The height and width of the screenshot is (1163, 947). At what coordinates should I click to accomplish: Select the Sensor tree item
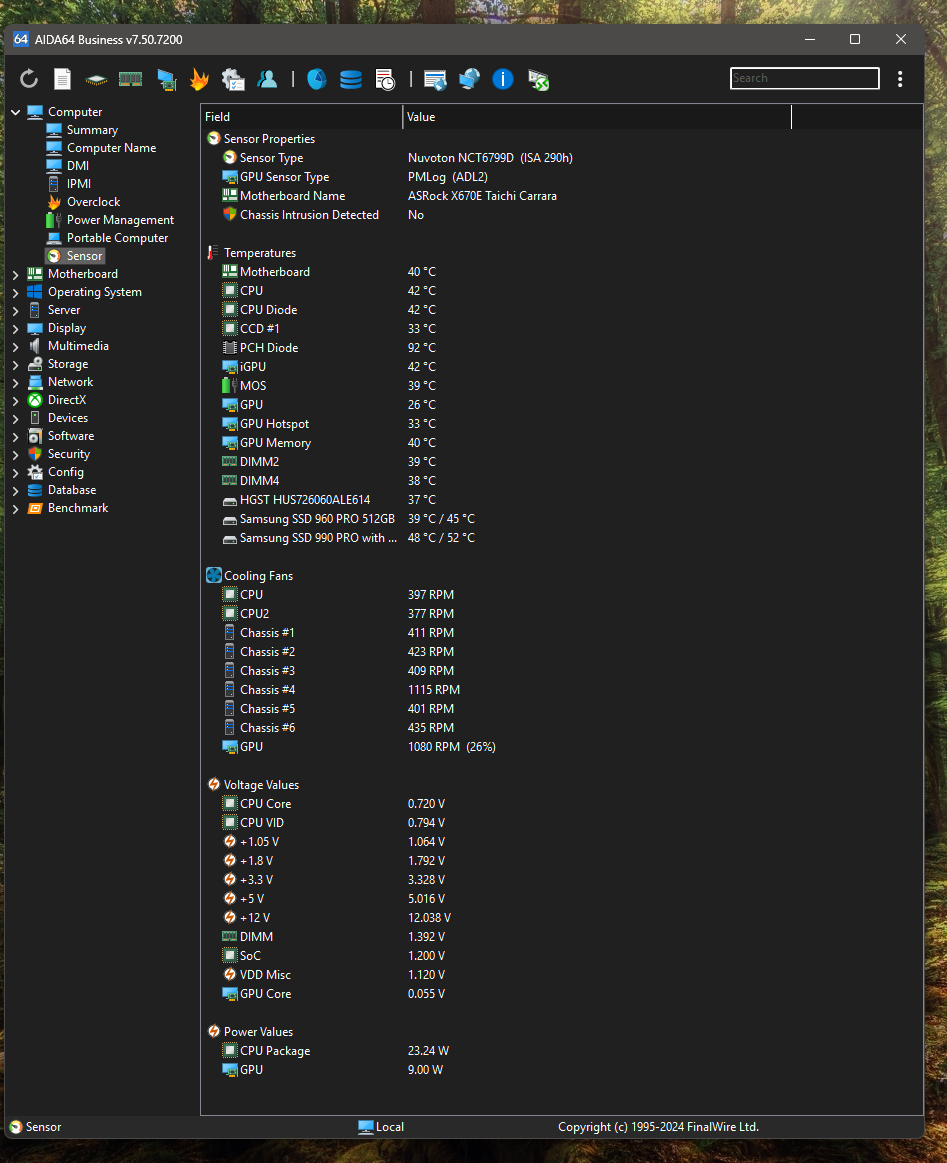tap(85, 256)
